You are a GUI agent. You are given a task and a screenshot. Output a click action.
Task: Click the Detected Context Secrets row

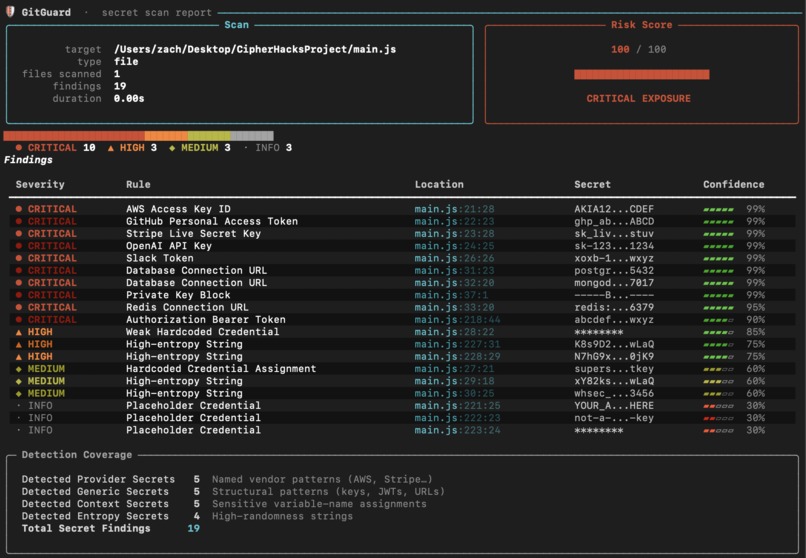pyautogui.click(x=224, y=504)
